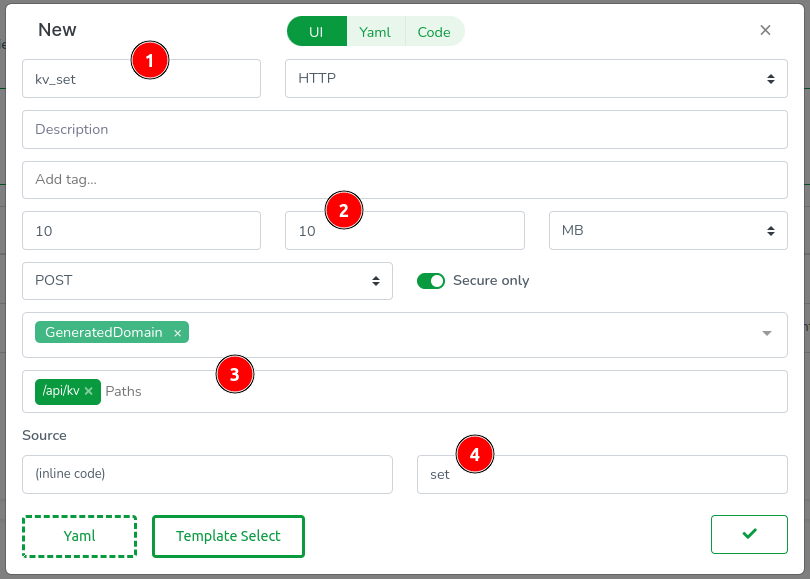Switch to the UI tab
This screenshot has height=579, width=810.
pos(316,32)
